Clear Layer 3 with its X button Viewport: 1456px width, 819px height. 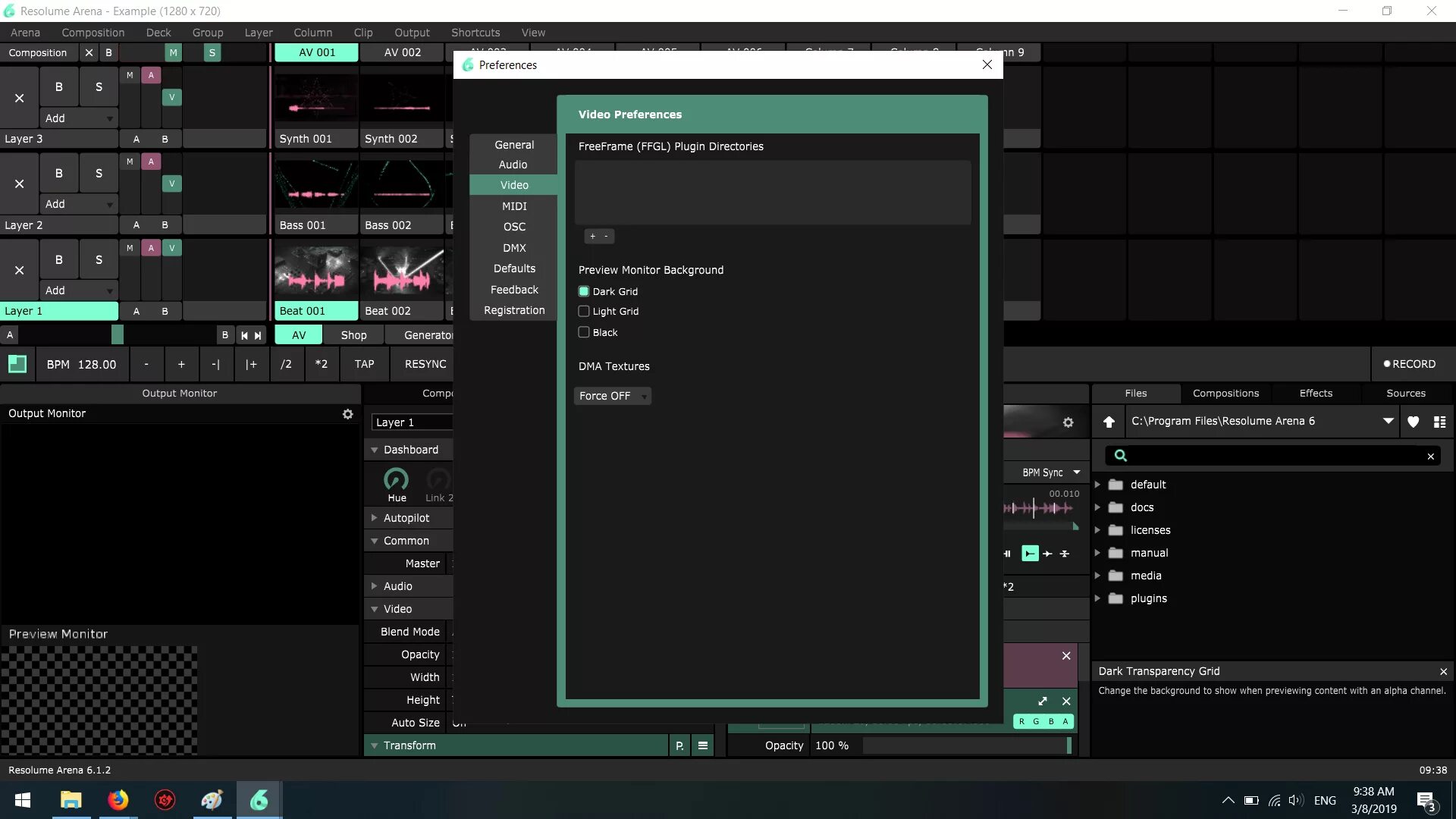[x=19, y=98]
